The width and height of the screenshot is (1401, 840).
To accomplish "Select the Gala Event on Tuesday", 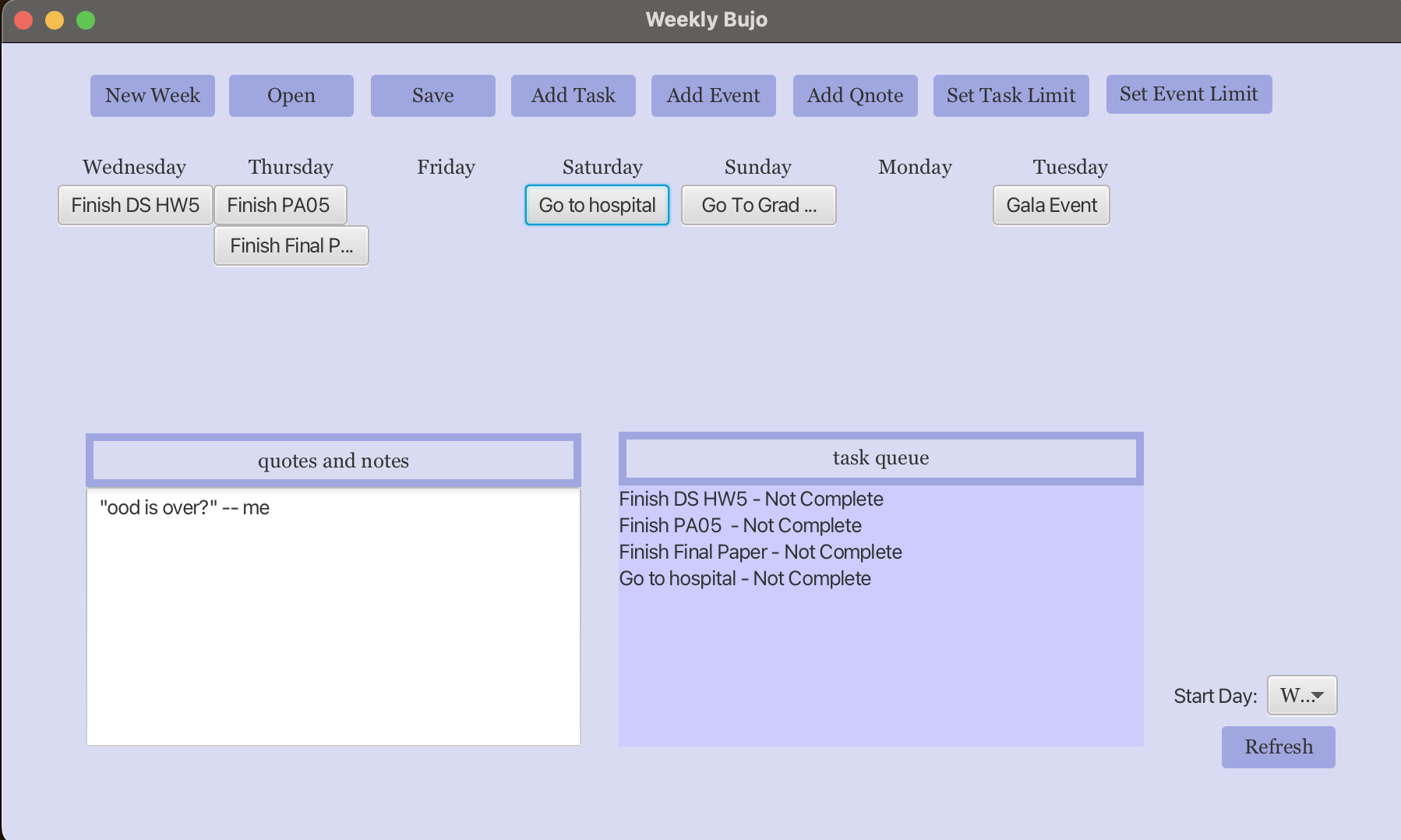I will click(x=1051, y=205).
